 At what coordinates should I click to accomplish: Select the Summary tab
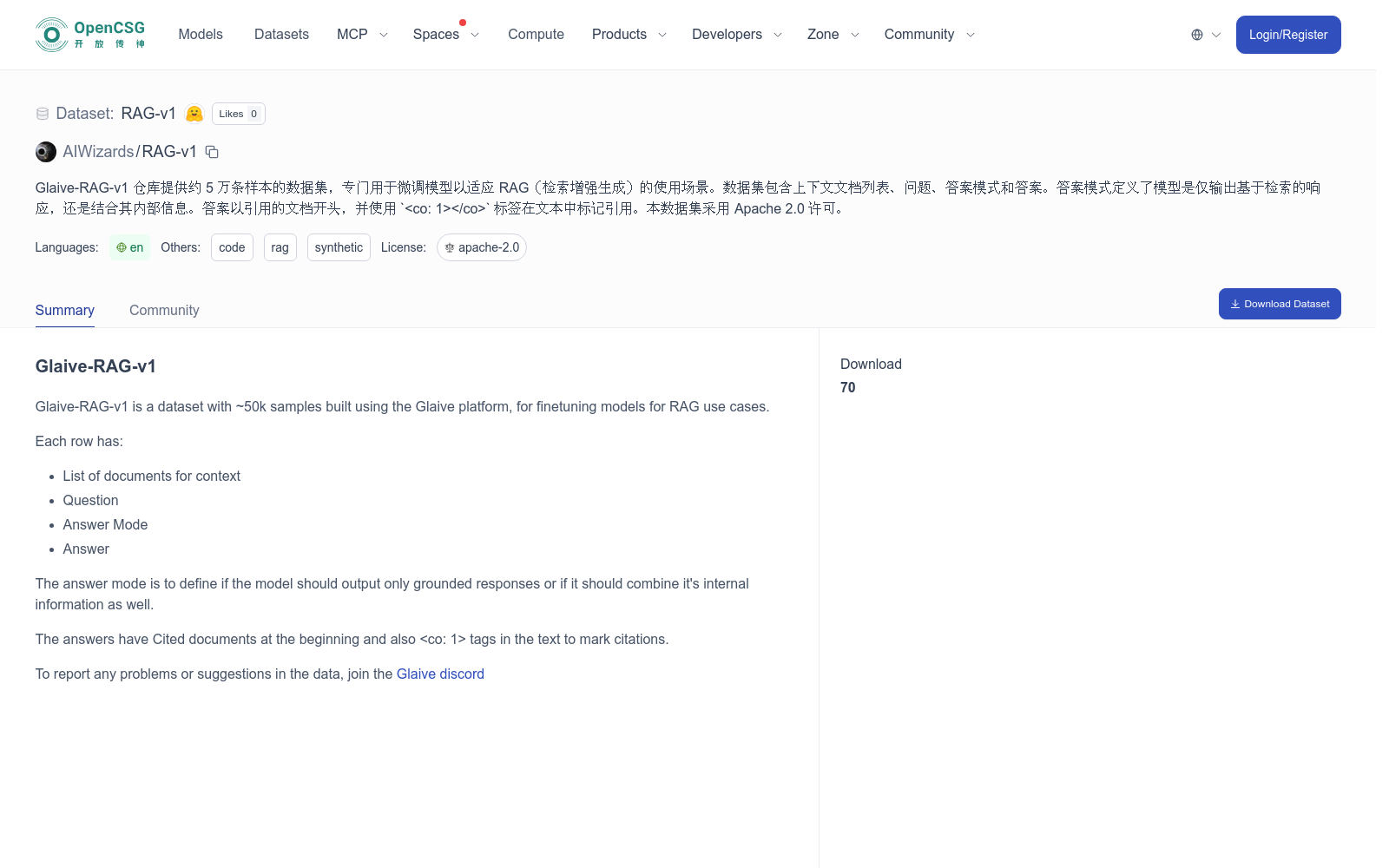pyautogui.click(x=65, y=310)
